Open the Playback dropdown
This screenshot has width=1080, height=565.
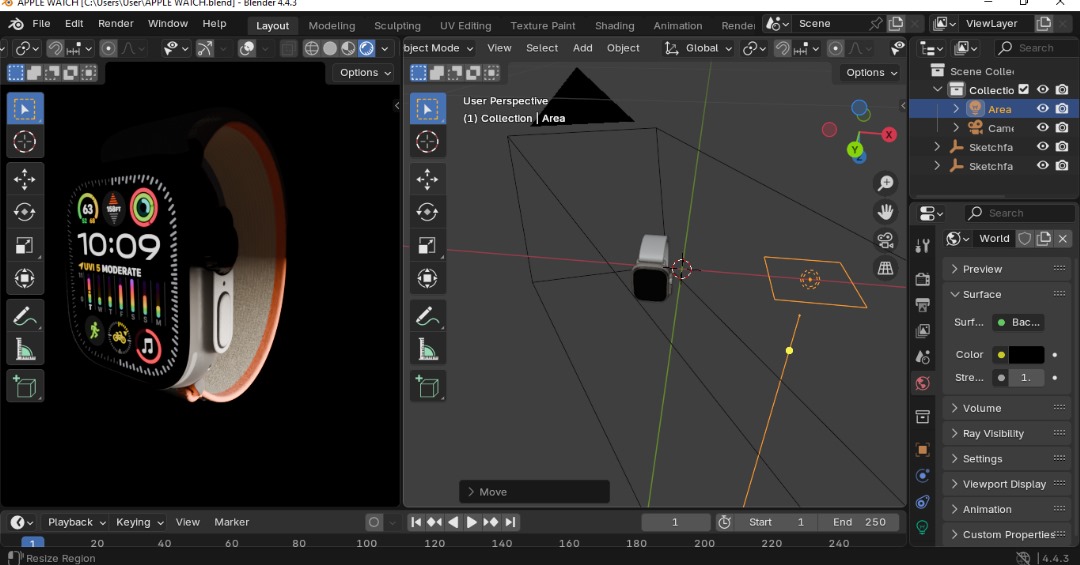click(76, 522)
